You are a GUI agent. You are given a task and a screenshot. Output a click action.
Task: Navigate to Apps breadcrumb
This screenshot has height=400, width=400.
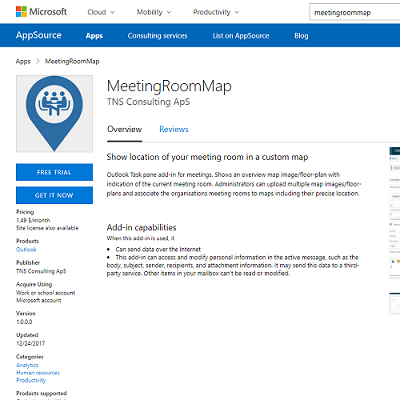point(23,61)
